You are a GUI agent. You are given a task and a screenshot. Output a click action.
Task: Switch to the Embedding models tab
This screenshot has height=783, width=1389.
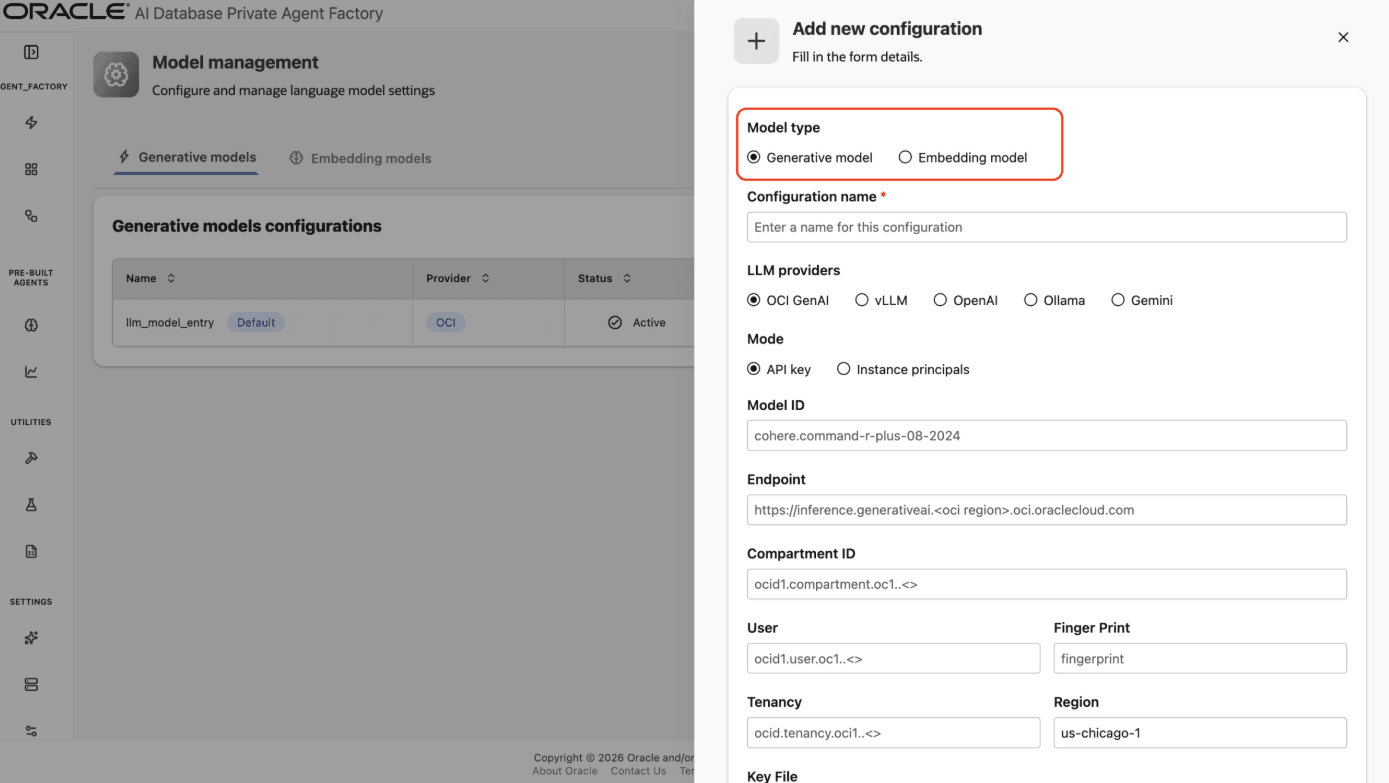pyautogui.click(x=361, y=158)
